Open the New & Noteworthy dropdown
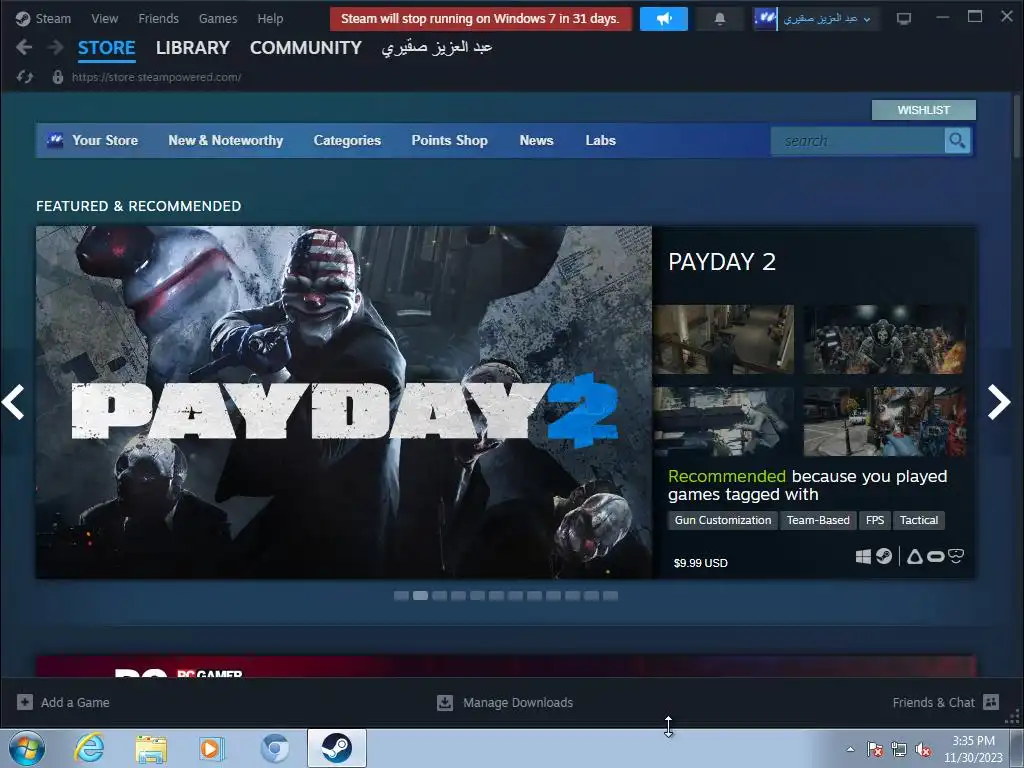Image resolution: width=1024 pixels, height=768 pixels. coord(226,140)
